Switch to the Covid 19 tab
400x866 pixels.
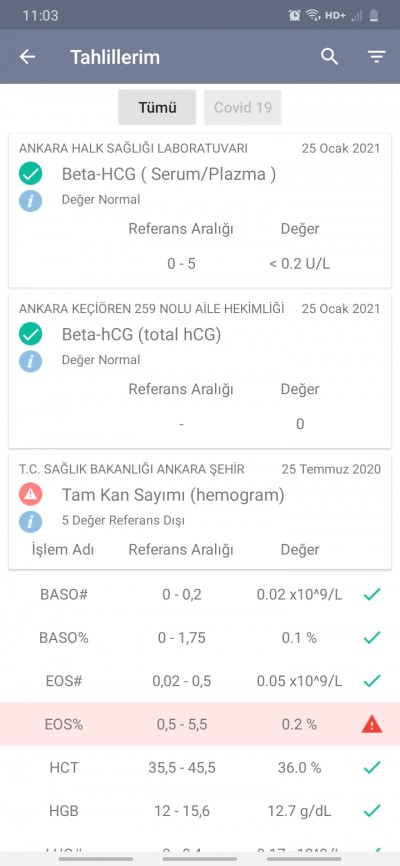[x=243, y=107]
